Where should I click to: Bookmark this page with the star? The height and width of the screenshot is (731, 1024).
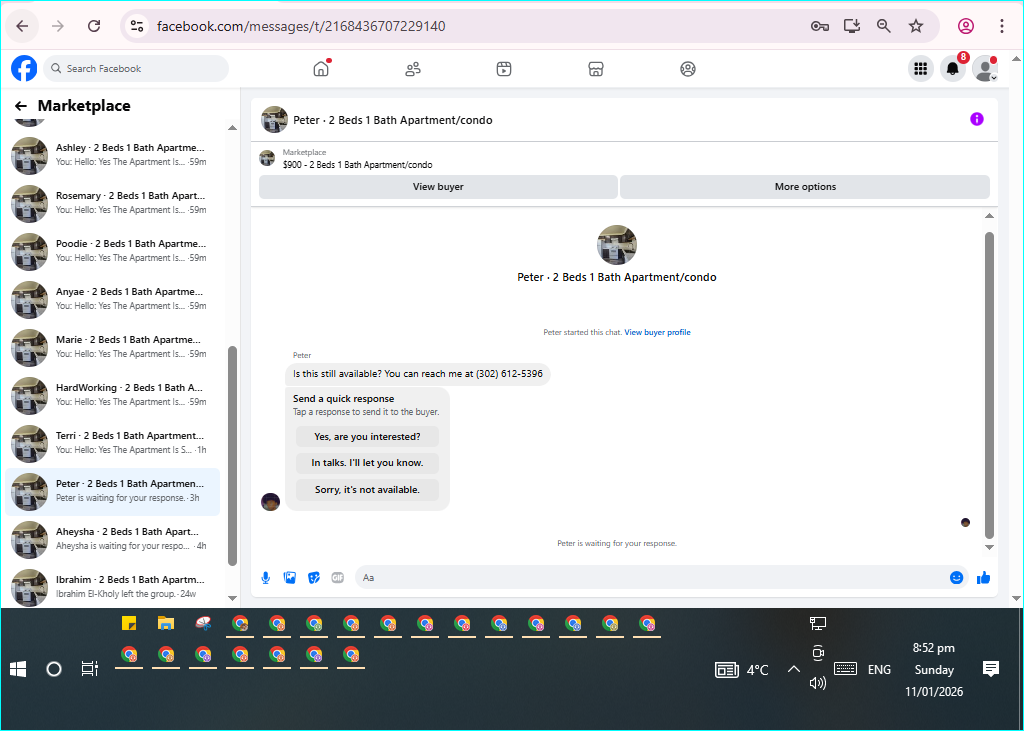[916, 26]
